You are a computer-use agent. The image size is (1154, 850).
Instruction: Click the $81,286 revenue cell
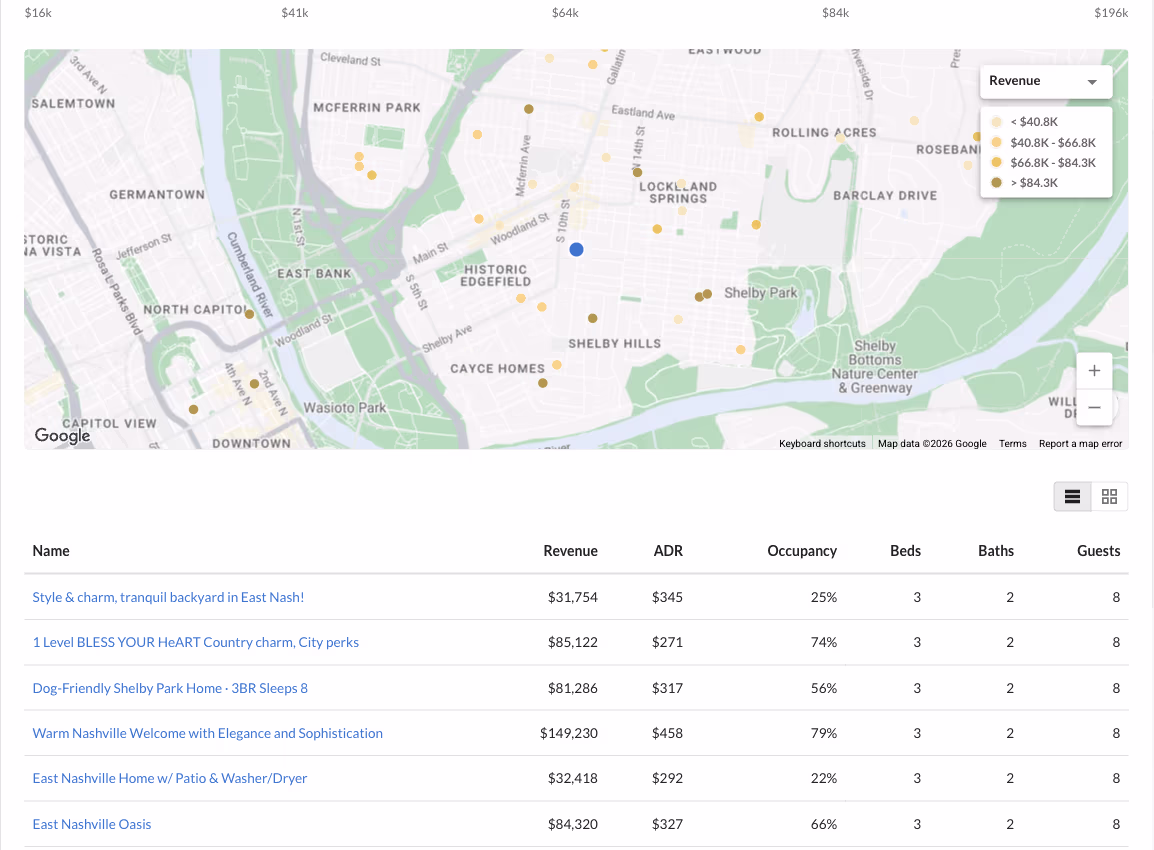coord(573,688)
